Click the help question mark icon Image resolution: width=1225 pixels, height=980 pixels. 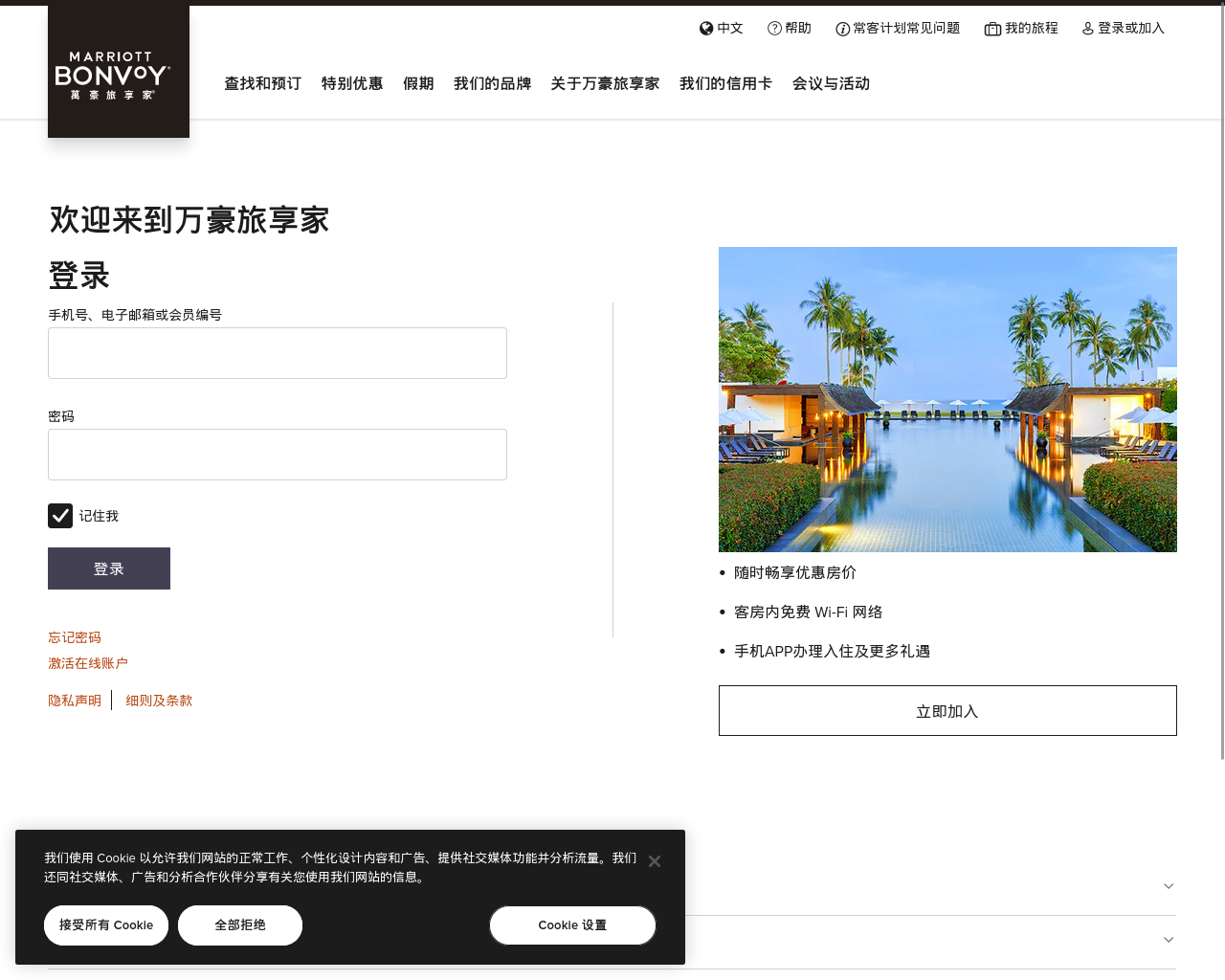pyautogui.click(x=774, y=29)
